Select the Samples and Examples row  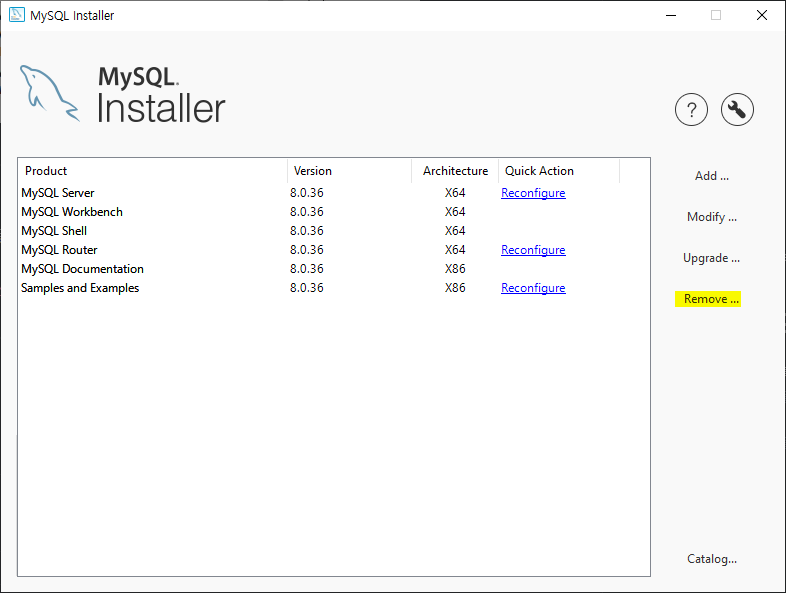334,288
